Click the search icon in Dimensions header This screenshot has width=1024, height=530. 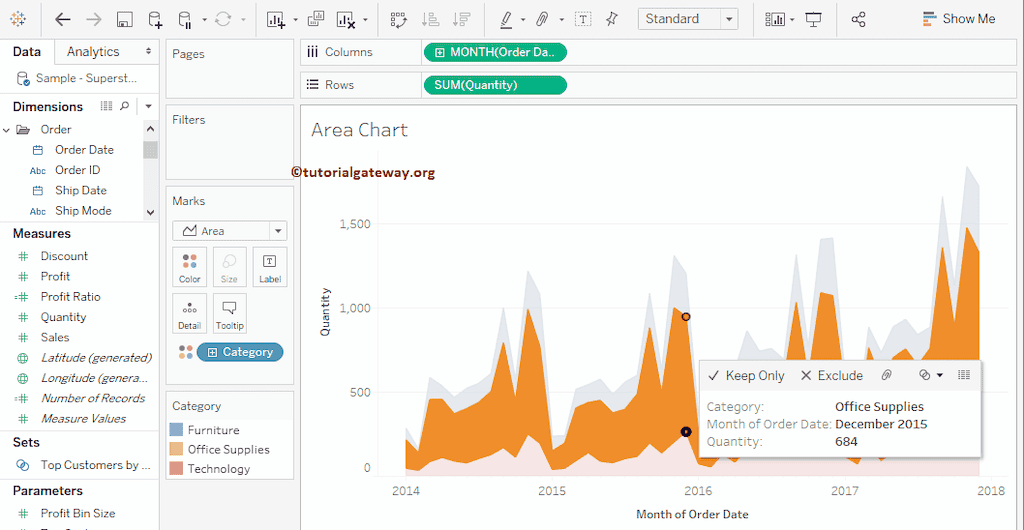[x=125, y=106]
